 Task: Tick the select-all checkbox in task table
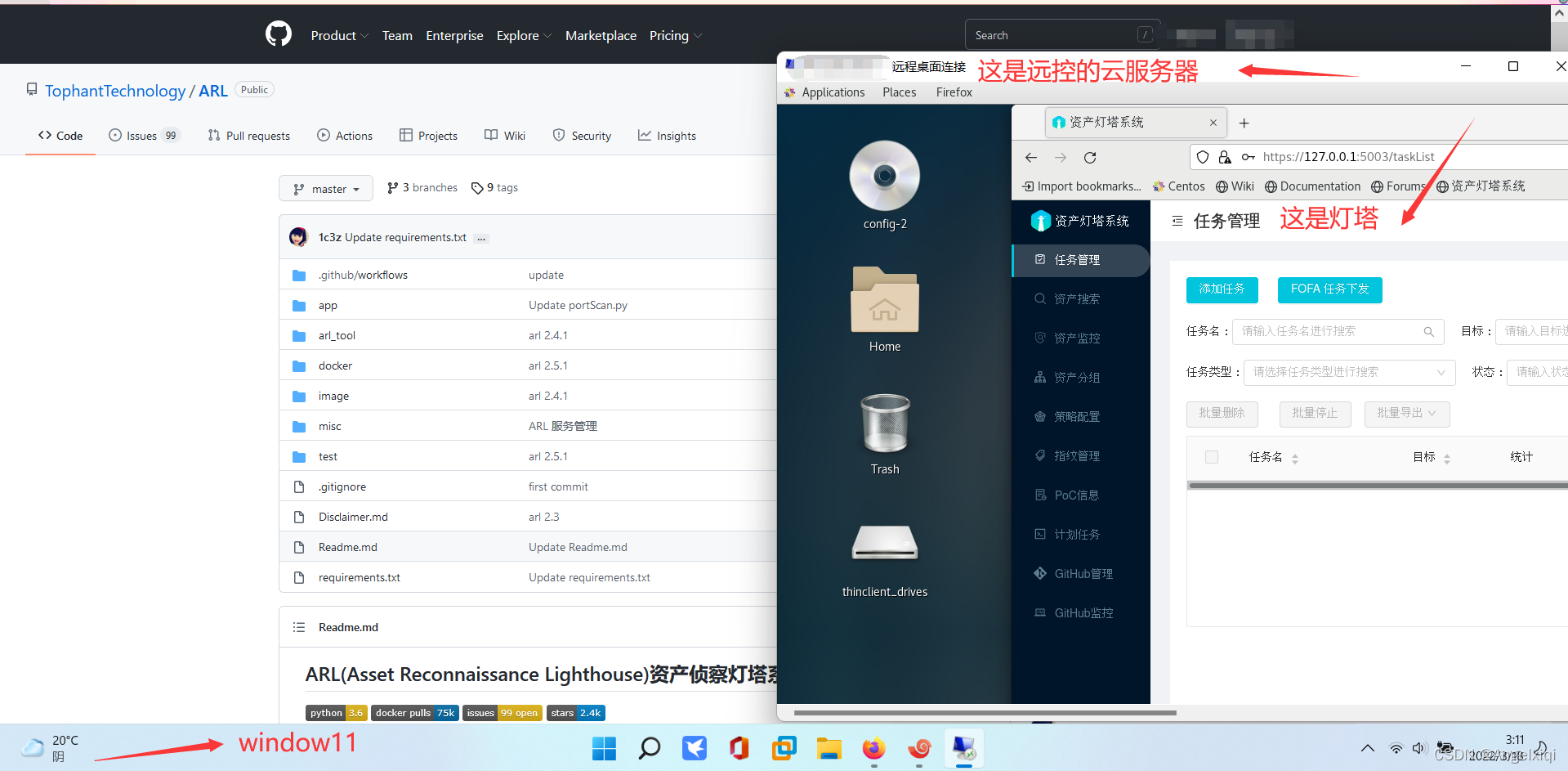pos(1212,457)
